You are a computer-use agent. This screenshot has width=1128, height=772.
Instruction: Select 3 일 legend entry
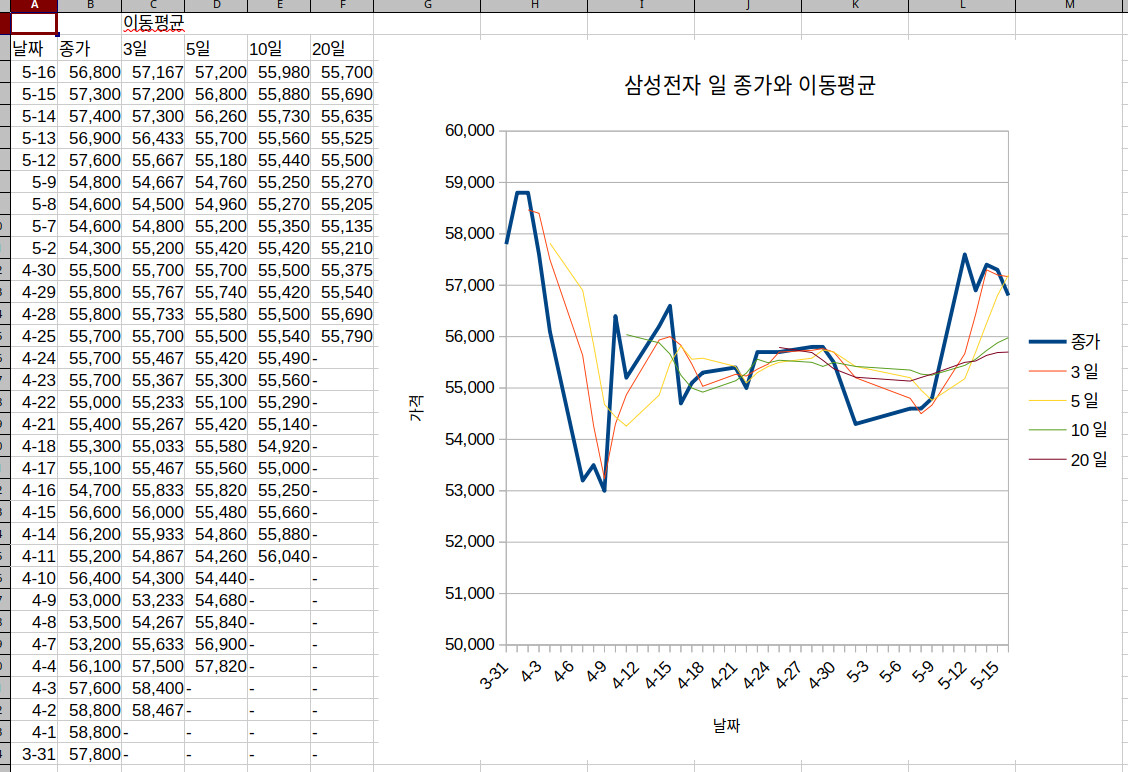coord(1065,371)
